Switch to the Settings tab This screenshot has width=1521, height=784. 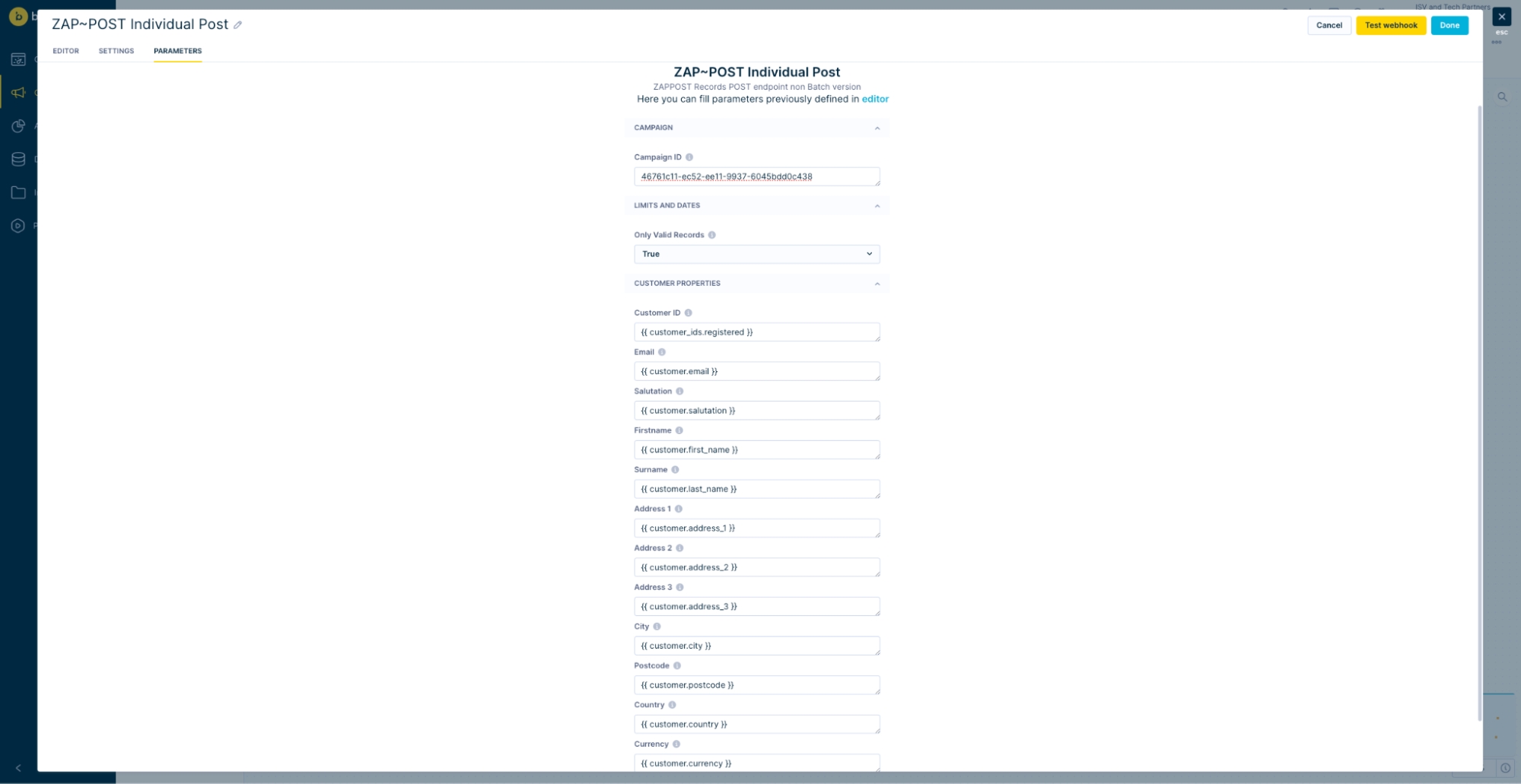pyautogui.click(x=116, y=51)
